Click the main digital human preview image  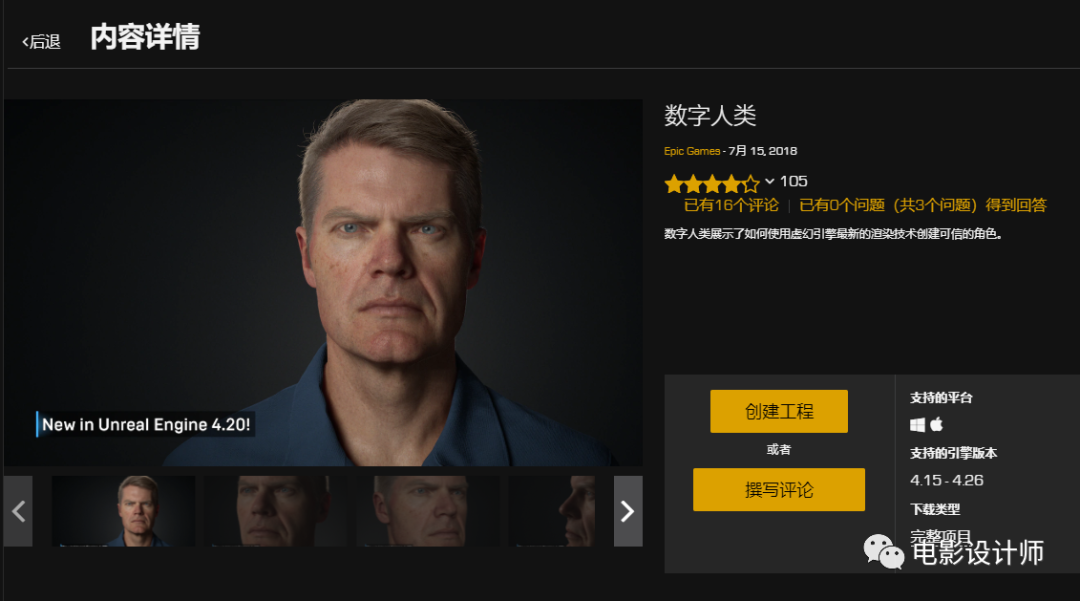pyautogui.click(x=323, y=282)
